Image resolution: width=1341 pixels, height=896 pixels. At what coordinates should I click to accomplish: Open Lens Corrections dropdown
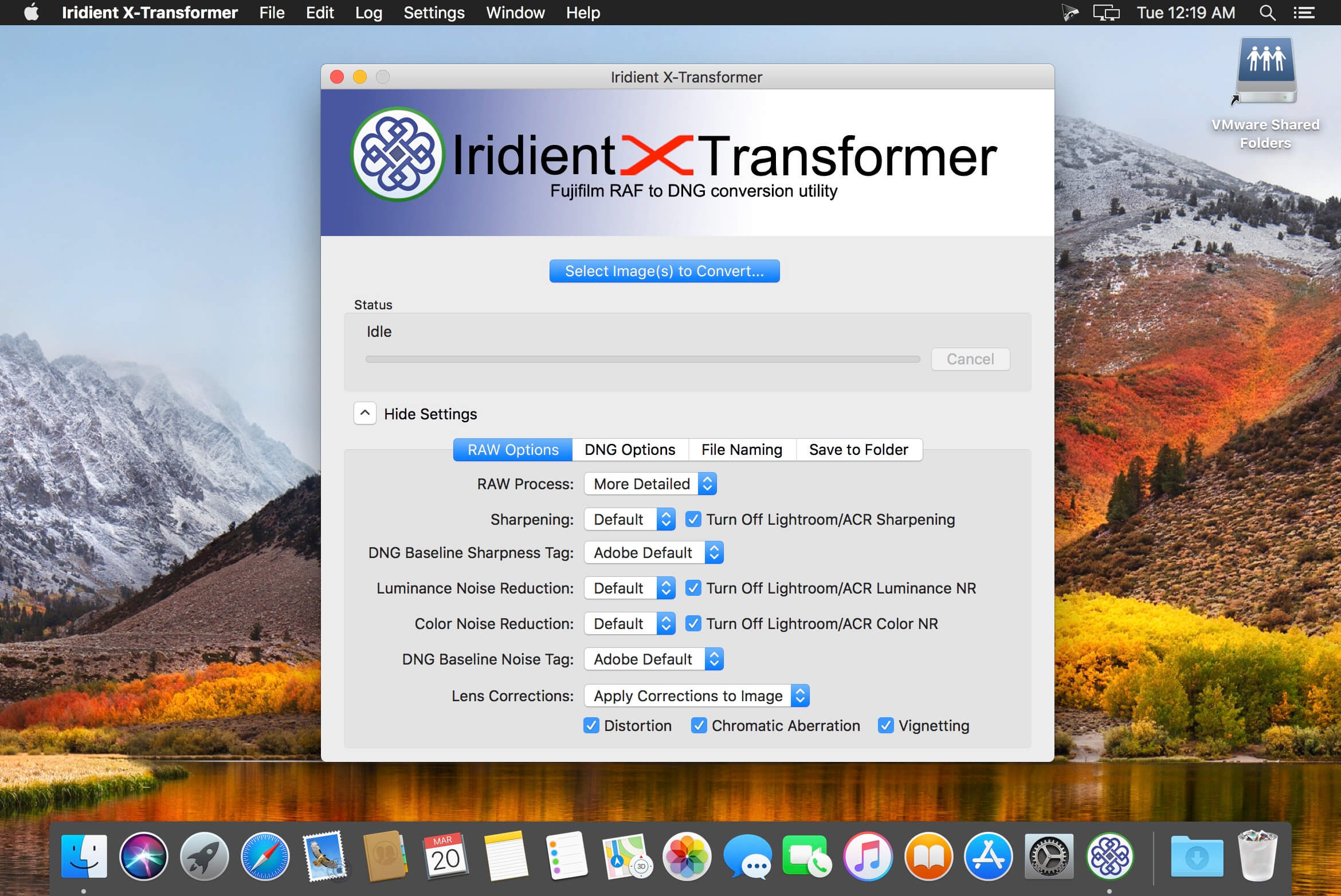point(697,695)
